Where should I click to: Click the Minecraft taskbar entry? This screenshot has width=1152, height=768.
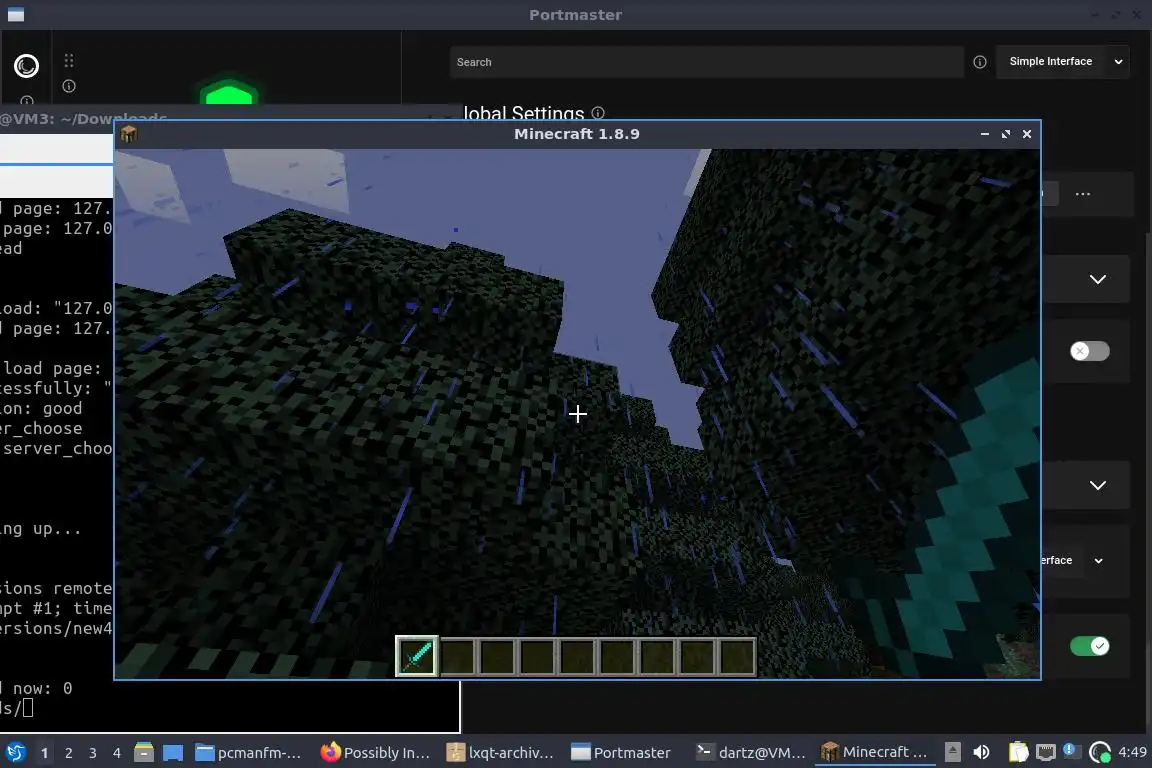point(874,753)
